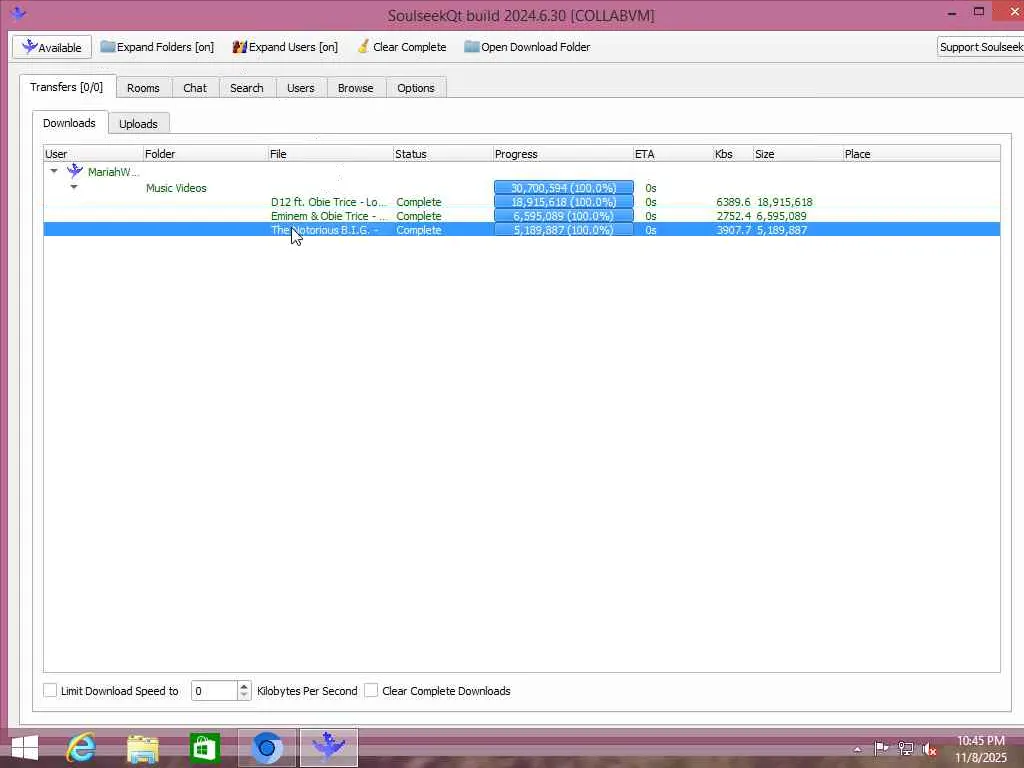Screen dimensions: 1024x768
Task: Click the 6,595,089 (100.0%) progress bar
Action: tap(564, 216)
